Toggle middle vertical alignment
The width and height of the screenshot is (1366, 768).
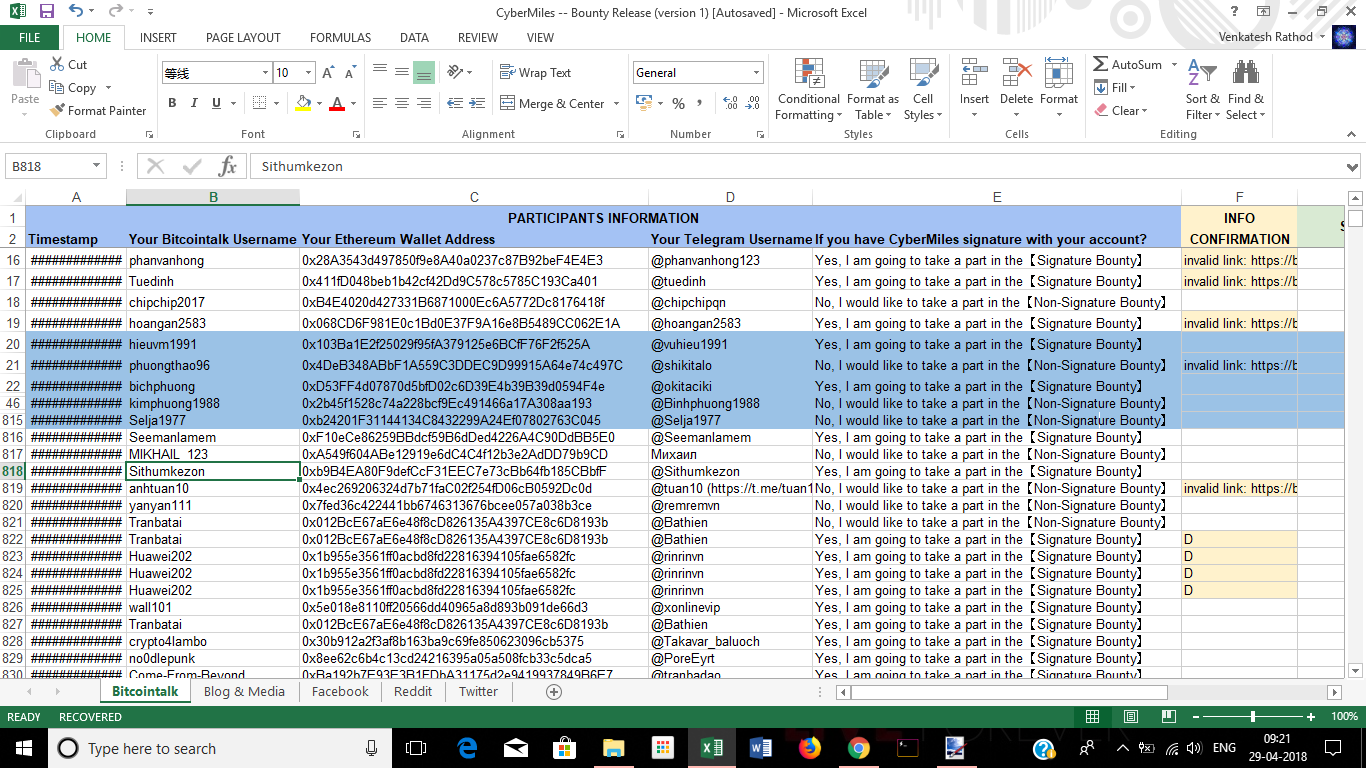(401, 73)
